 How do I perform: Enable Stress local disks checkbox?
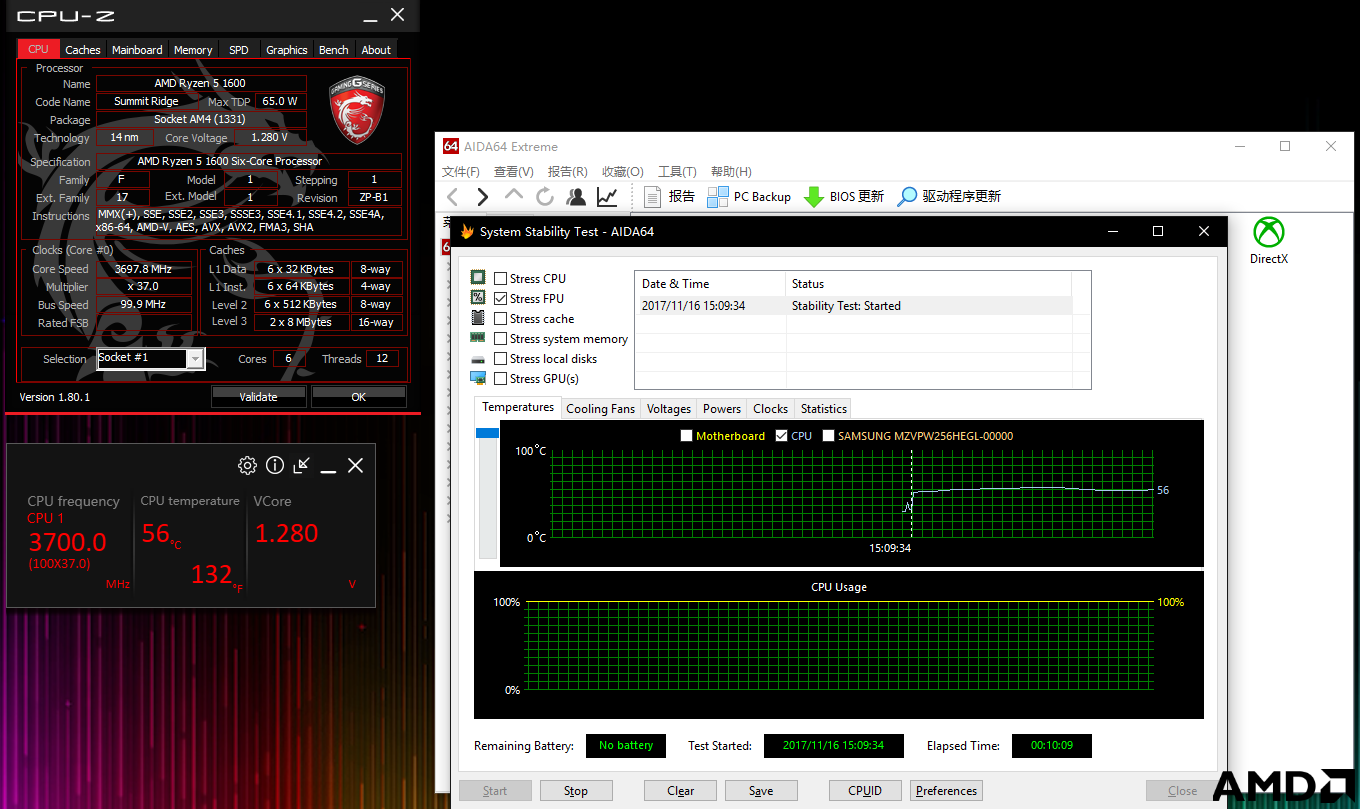[500, 359]
